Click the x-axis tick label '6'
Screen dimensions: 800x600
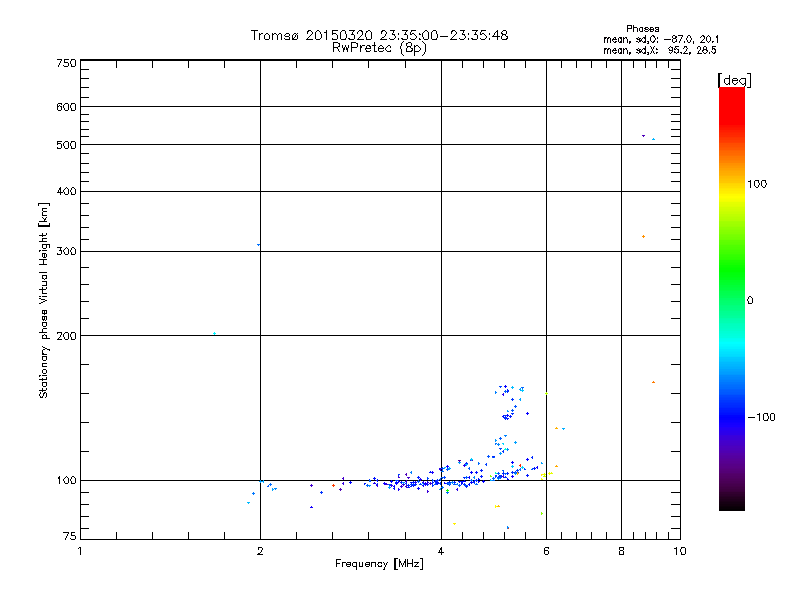pyautogui.click(x=546, y=551)
